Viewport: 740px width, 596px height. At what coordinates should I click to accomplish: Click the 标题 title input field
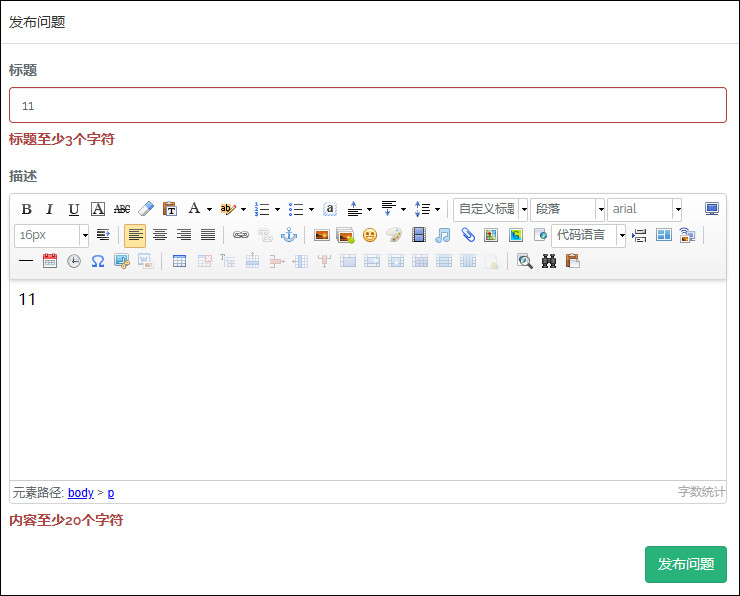(368, 105)
